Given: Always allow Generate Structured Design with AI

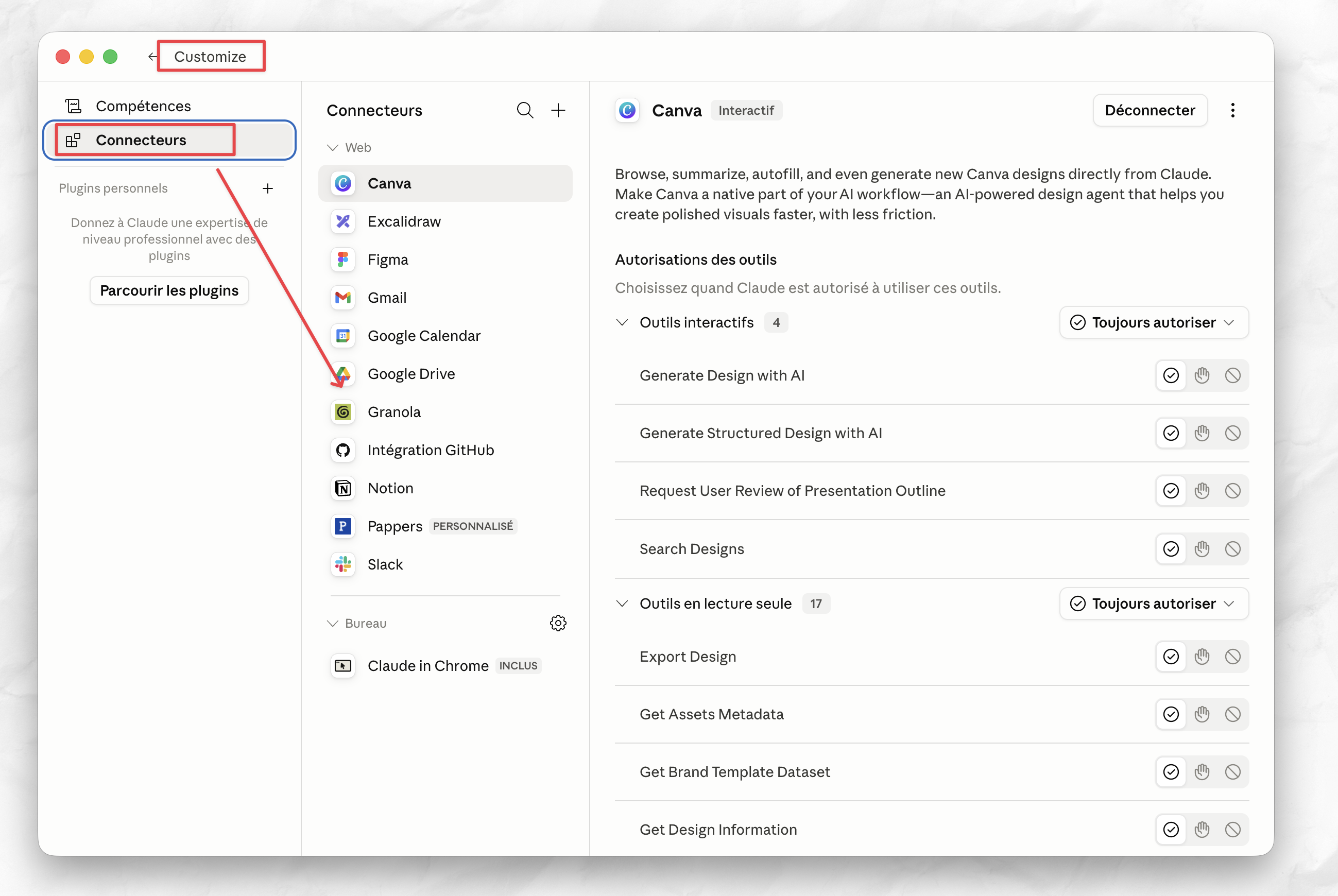Looking at the screenshot, I should click(x=1171, y=433).
